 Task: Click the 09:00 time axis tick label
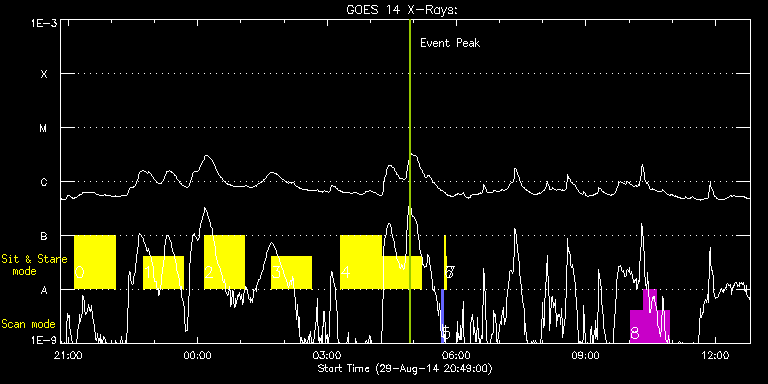coord(585,354)
